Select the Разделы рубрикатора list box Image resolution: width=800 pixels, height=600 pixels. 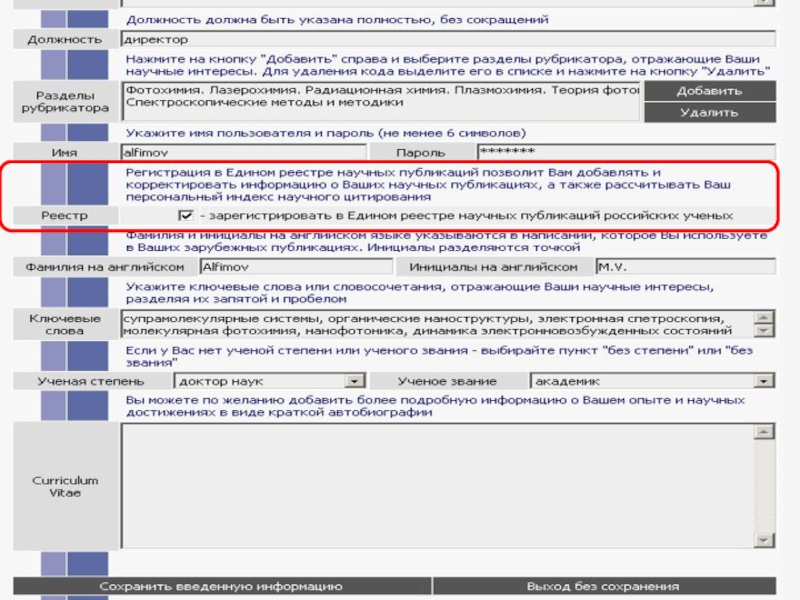point(380,101)
